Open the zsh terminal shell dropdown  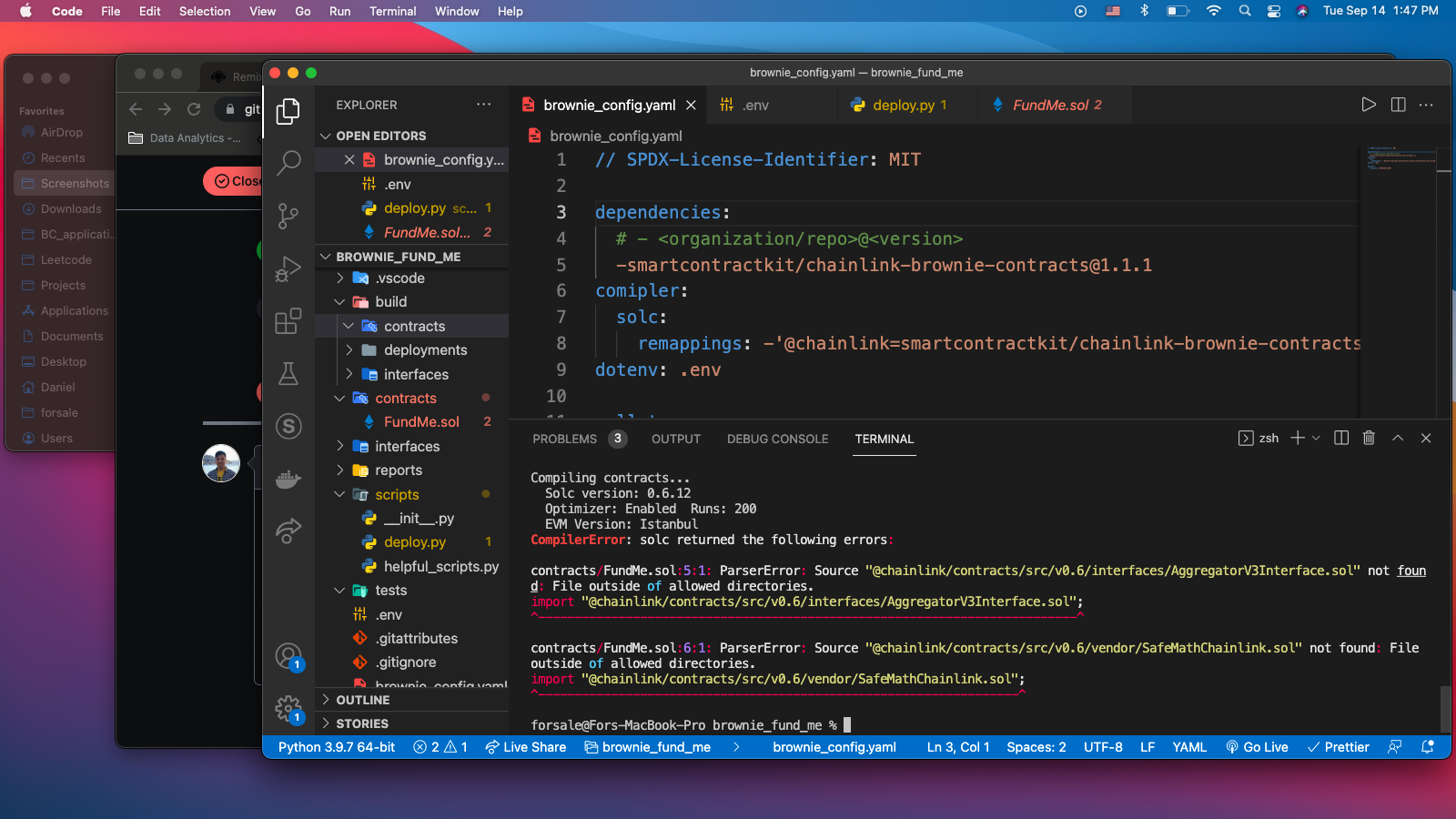(x=1260, y=438)
